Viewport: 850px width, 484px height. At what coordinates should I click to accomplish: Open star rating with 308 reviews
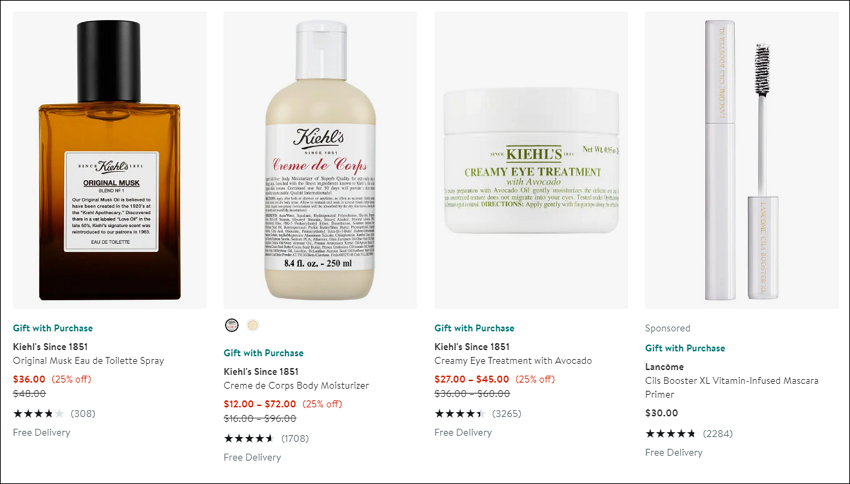54,414
